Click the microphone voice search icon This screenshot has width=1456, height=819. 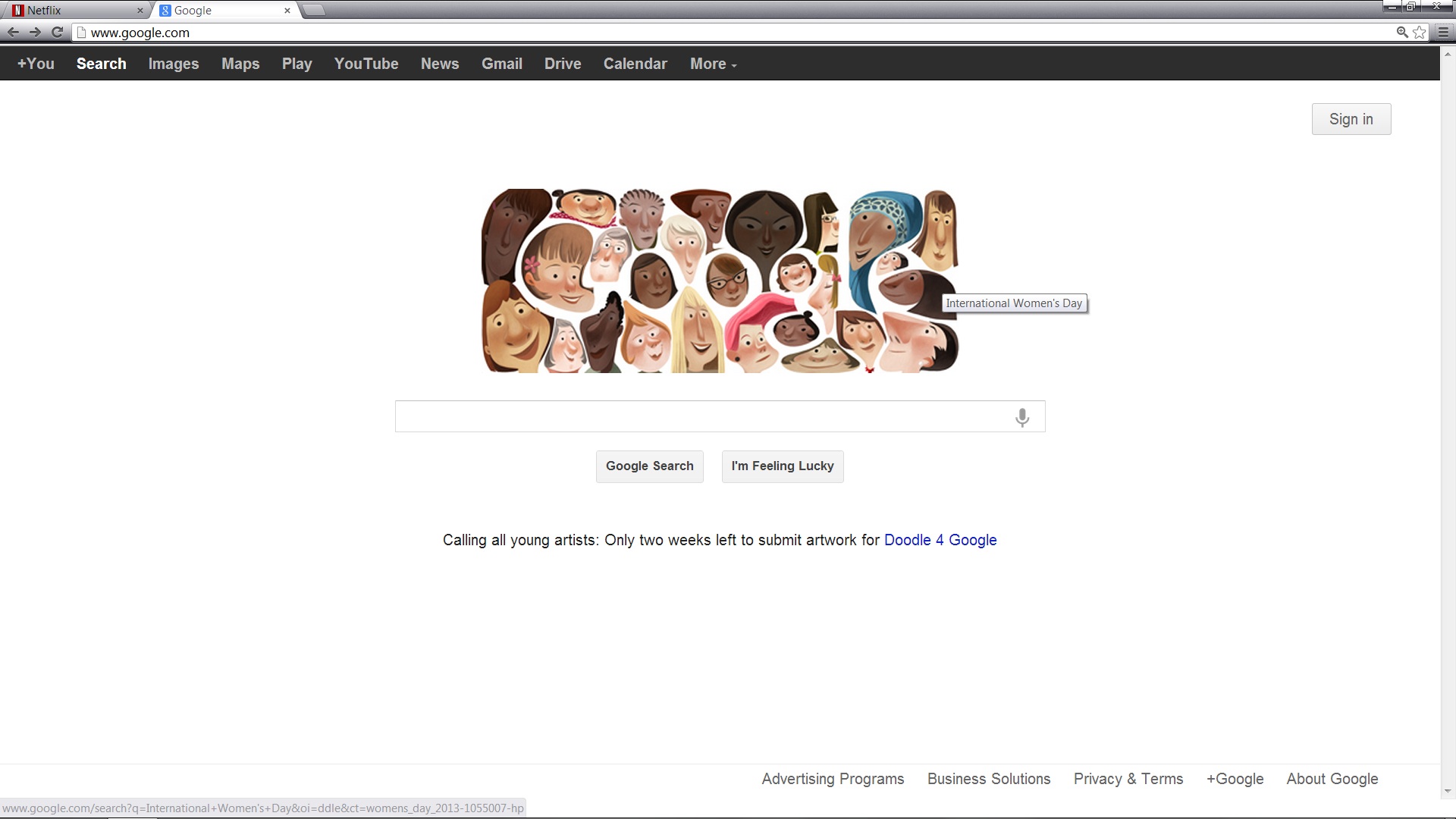[x=1021, y=417]
